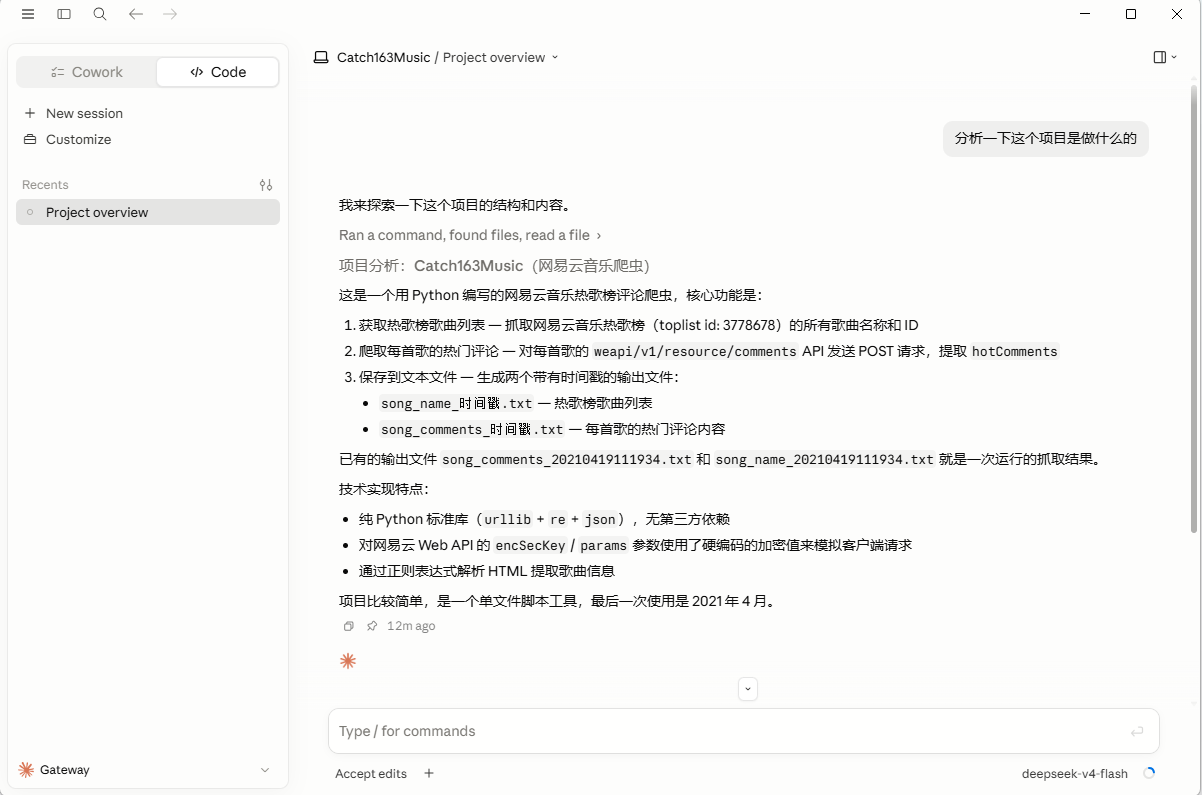Click the user message bubble '分析一下这个项目是做什么的'
The image size is (1202, 795).
(x=1046, y=139)
